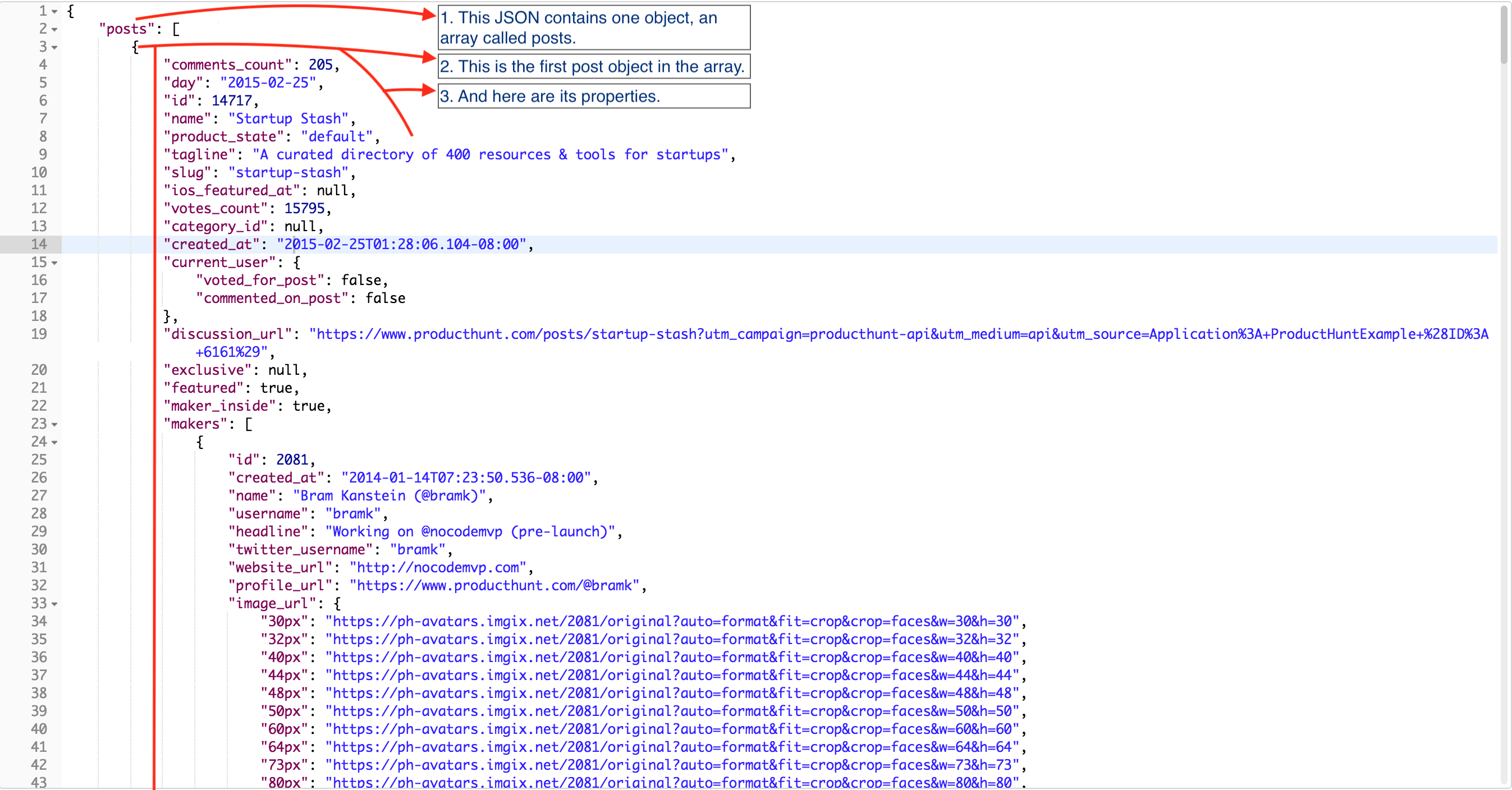
Task: Click the "commented_on_post" key
Action: tap(272, 298)
